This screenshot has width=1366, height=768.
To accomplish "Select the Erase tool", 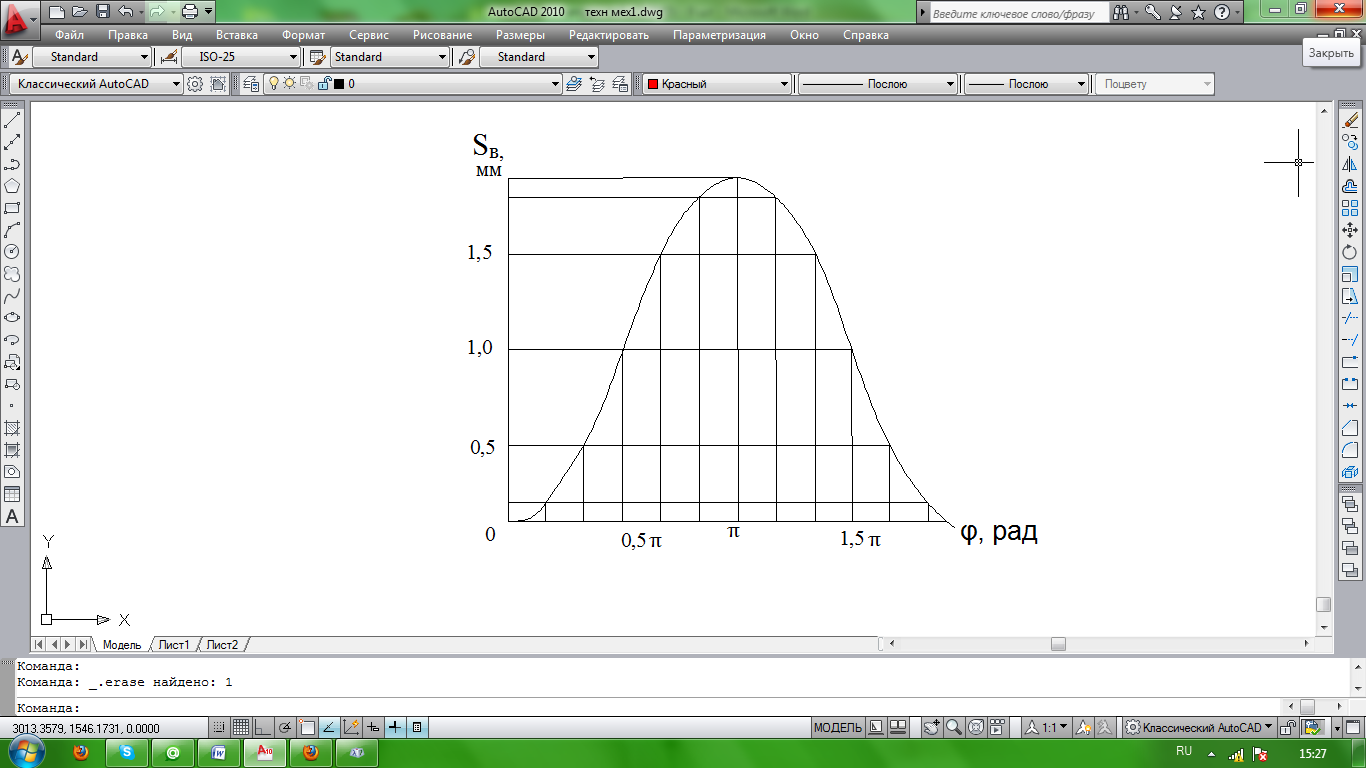I will pyautogui.click(x=1350, y=120).
